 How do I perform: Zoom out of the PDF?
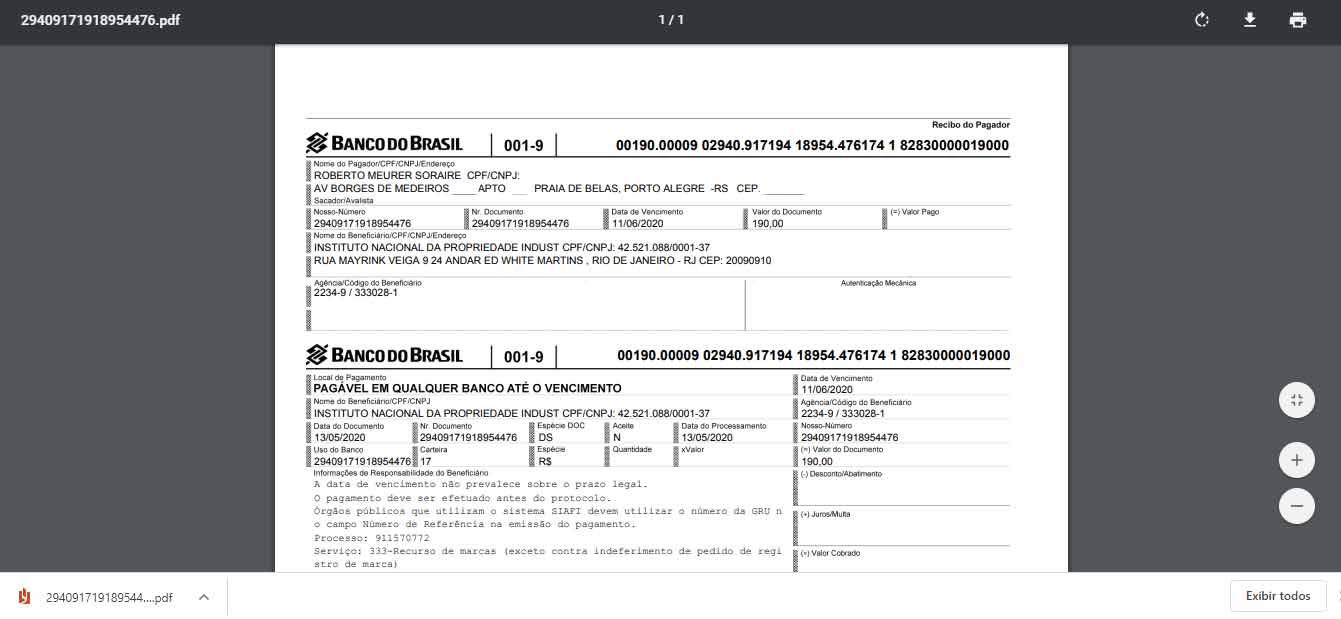(1296, 506)
